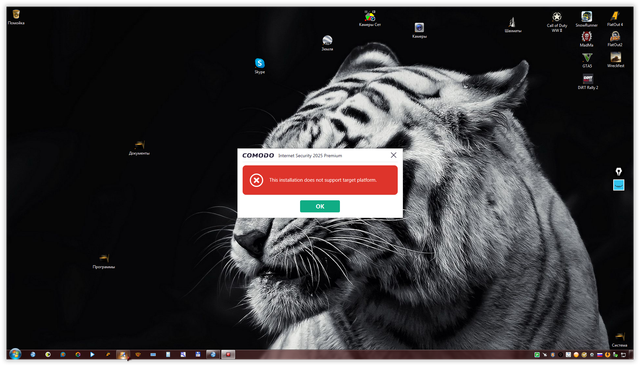The image size is (640, 366).
Task: Select the Камеры Сет desktop shortcut
Action: pyautogui.click(x=370, y=18)
